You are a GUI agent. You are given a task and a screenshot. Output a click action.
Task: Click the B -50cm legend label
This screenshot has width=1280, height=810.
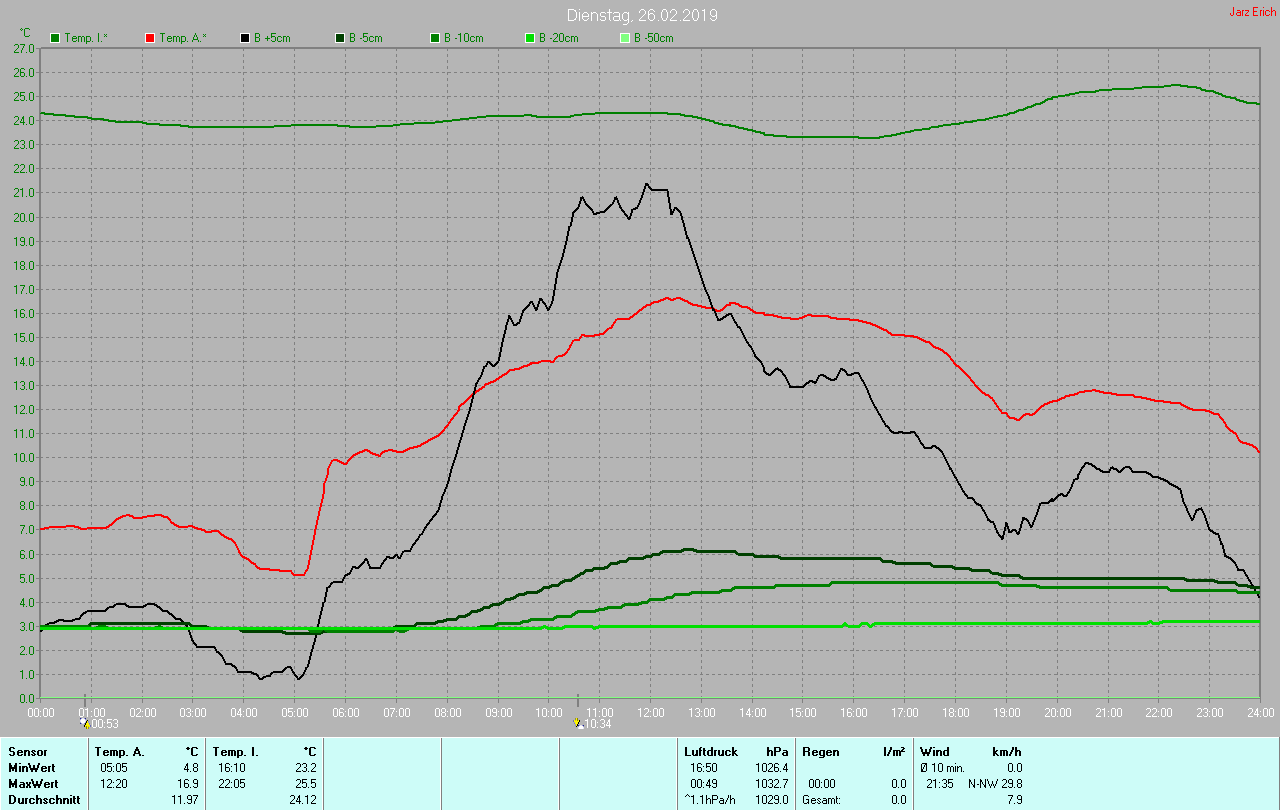[x=653, y=38]
